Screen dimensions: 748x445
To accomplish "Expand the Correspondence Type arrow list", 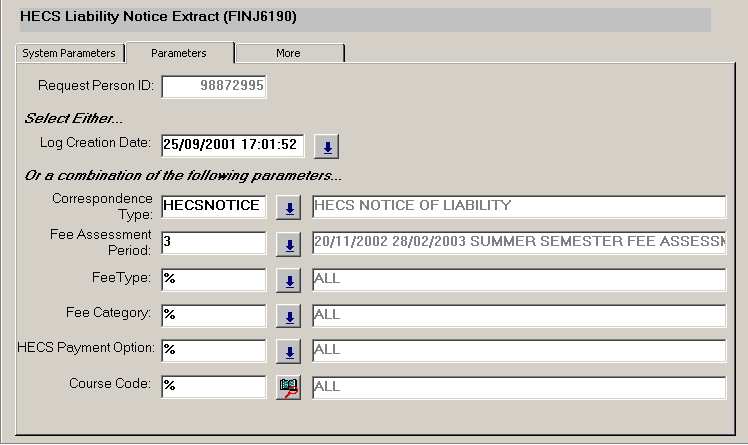I will click(289, 208).
